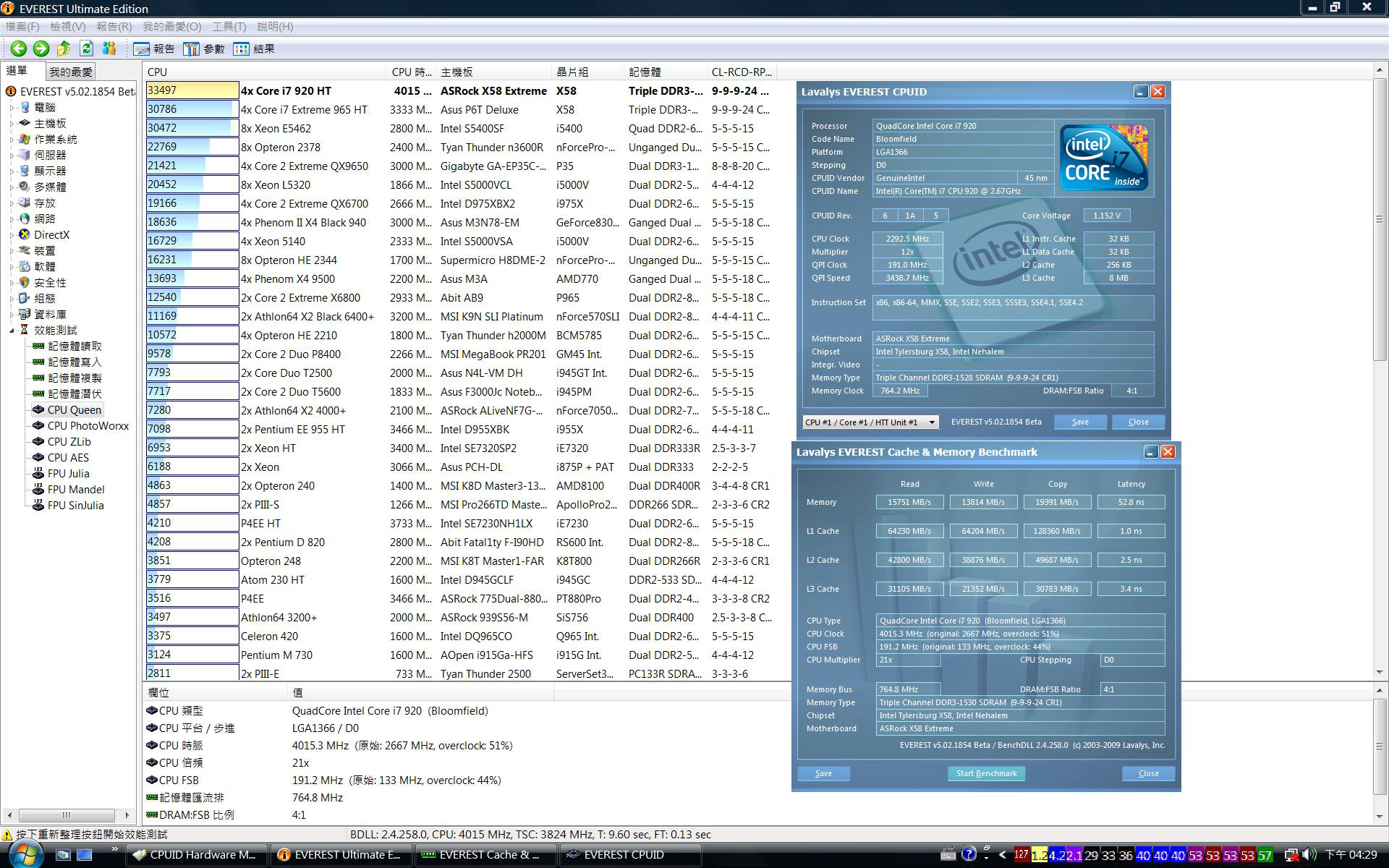
Task: Click the volume icon in system tray
Action: click(x=1308, y=854)
